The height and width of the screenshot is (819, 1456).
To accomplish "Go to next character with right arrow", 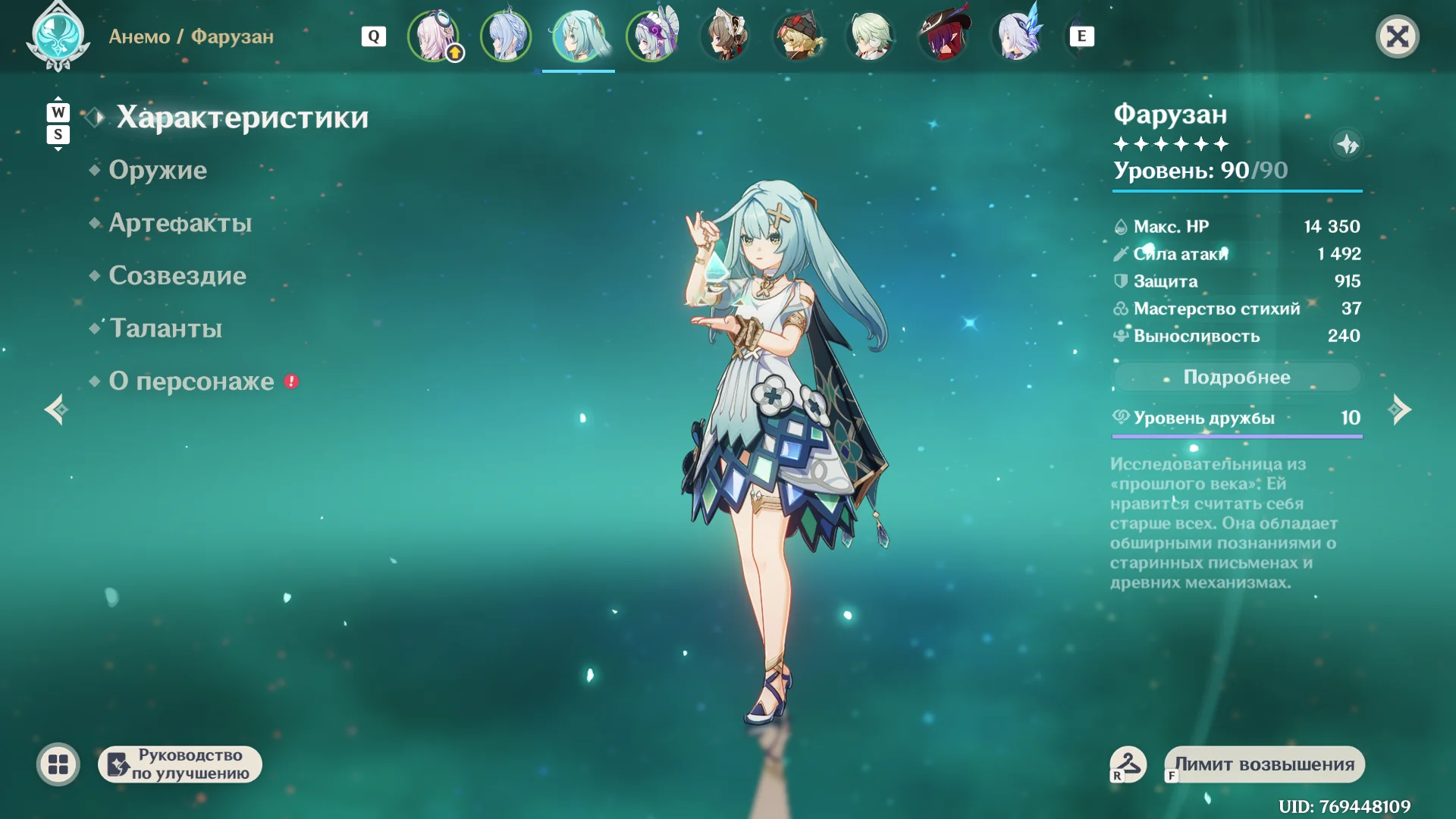I will click(1400, 409).
